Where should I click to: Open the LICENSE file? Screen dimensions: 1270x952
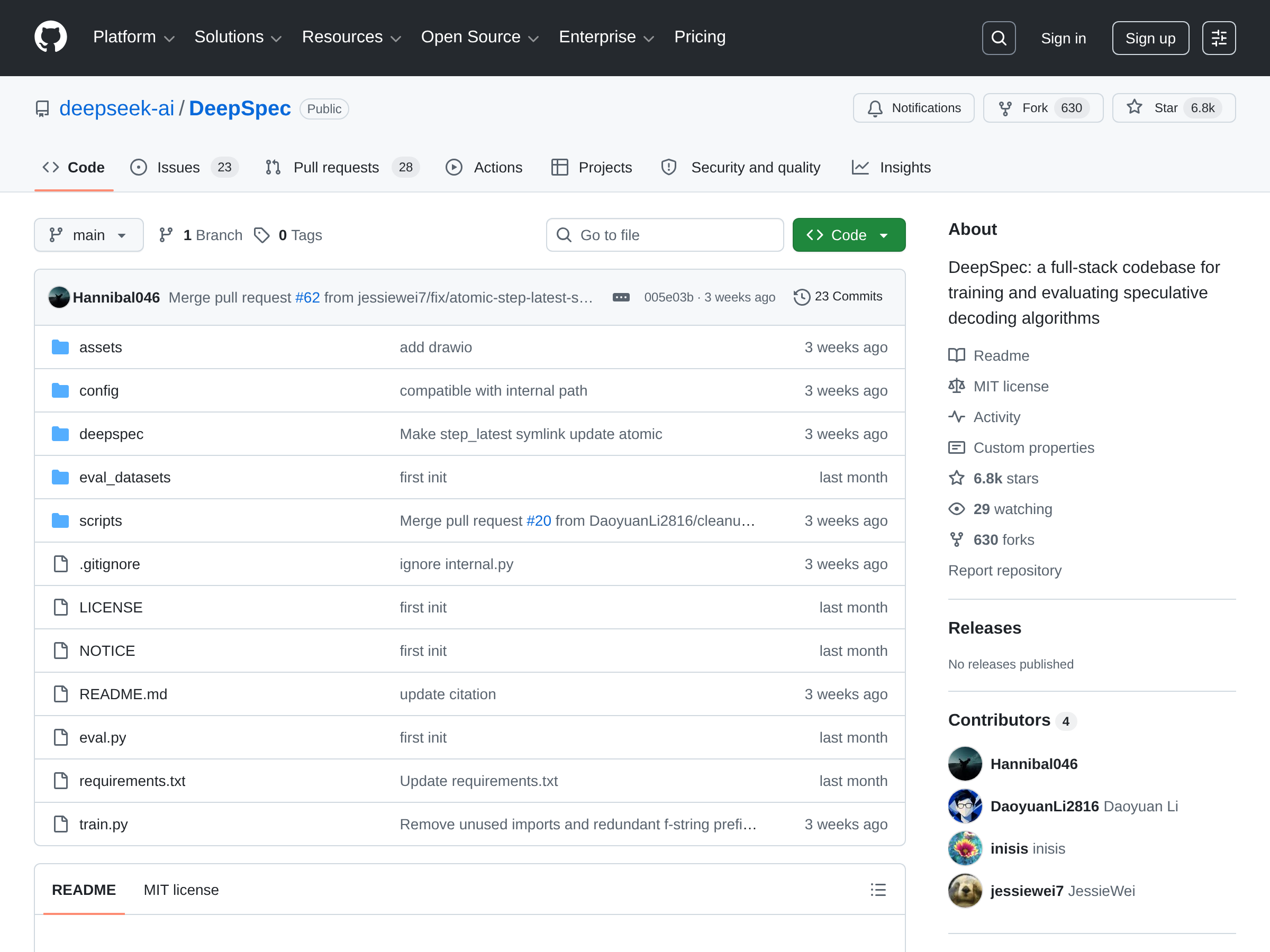tap(111, 608)
